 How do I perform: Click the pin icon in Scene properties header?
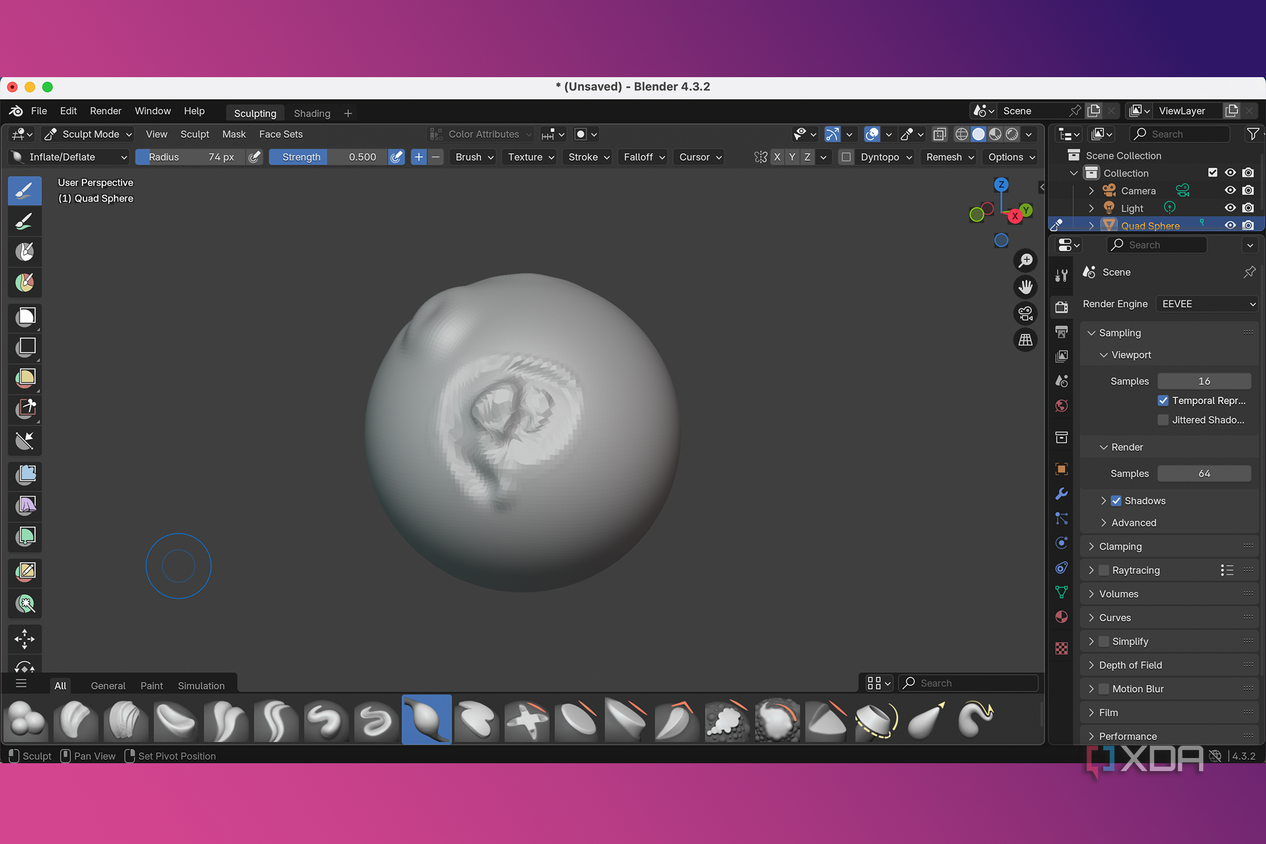[x=1249, y=272]
